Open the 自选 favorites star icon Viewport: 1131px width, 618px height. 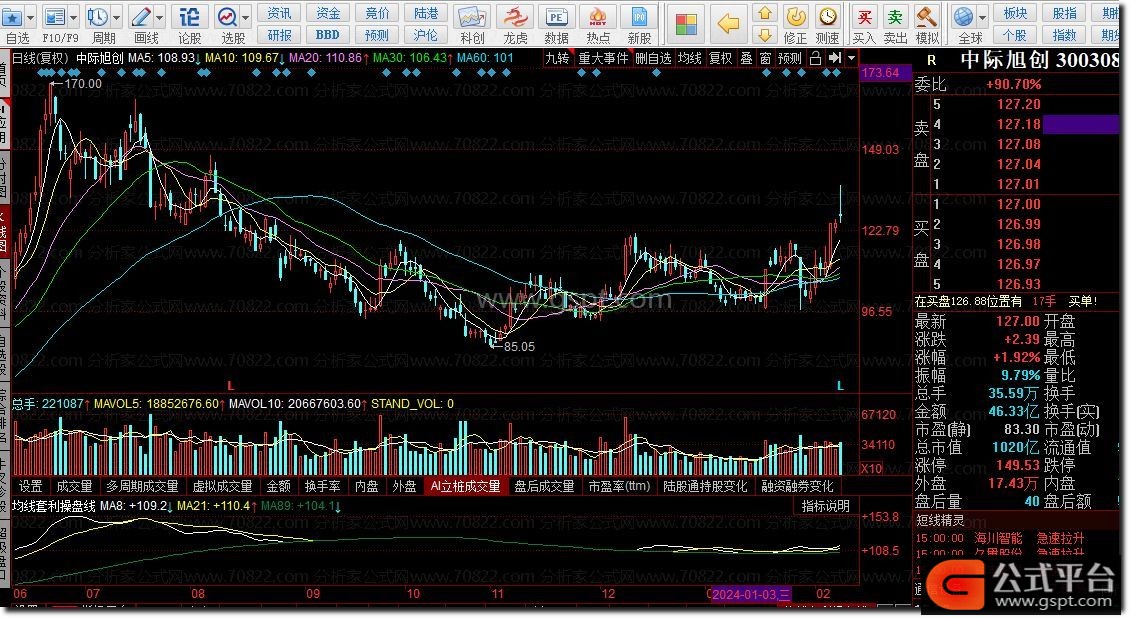pyautogui.click(x=13, y=17)
